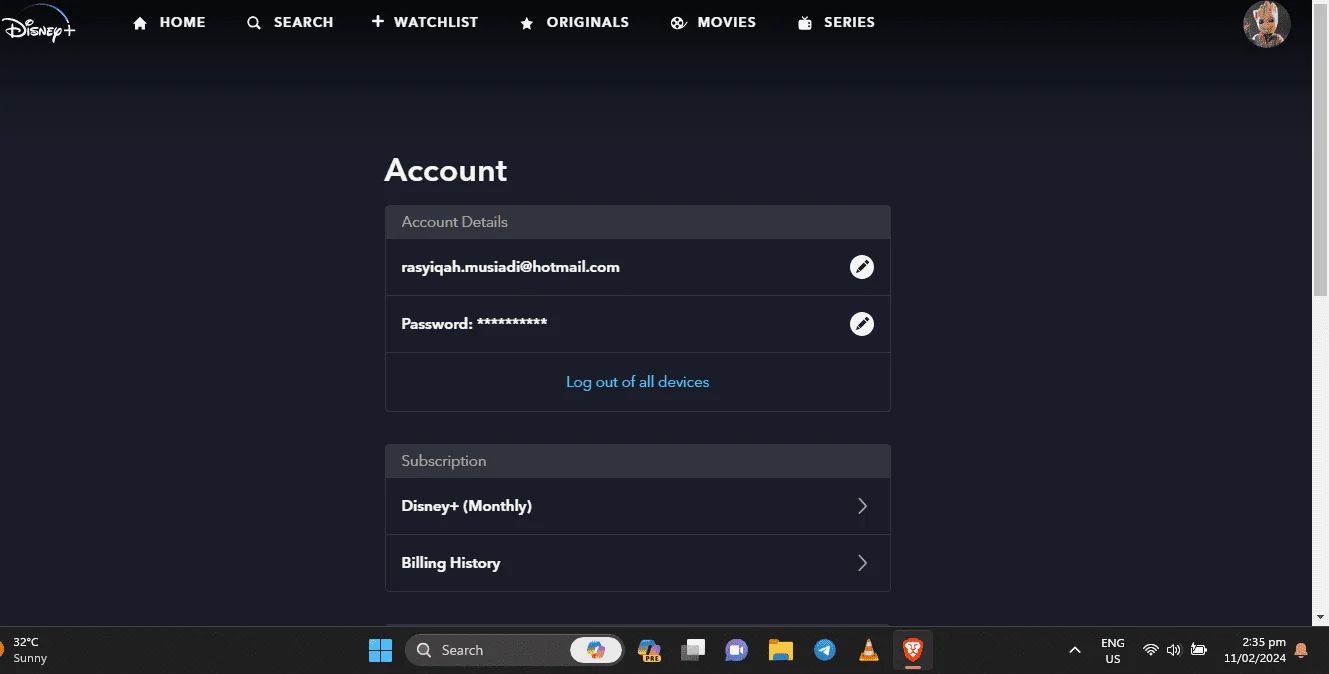1329x674 pixels.
Task: Open the Copilot PRE taskbar app
Action: [649, 650]
